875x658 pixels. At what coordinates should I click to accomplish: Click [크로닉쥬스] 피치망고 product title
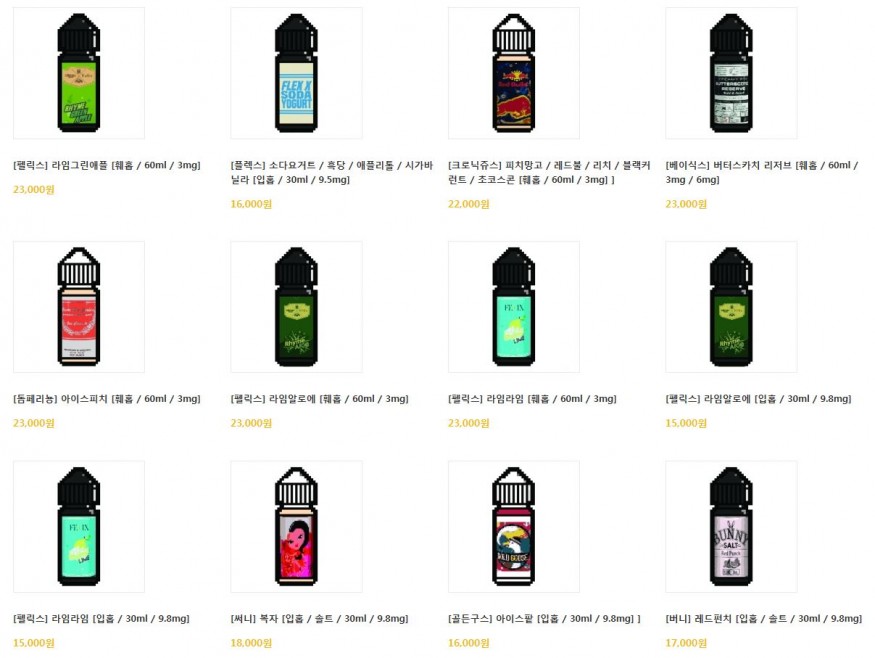[549, 172]
